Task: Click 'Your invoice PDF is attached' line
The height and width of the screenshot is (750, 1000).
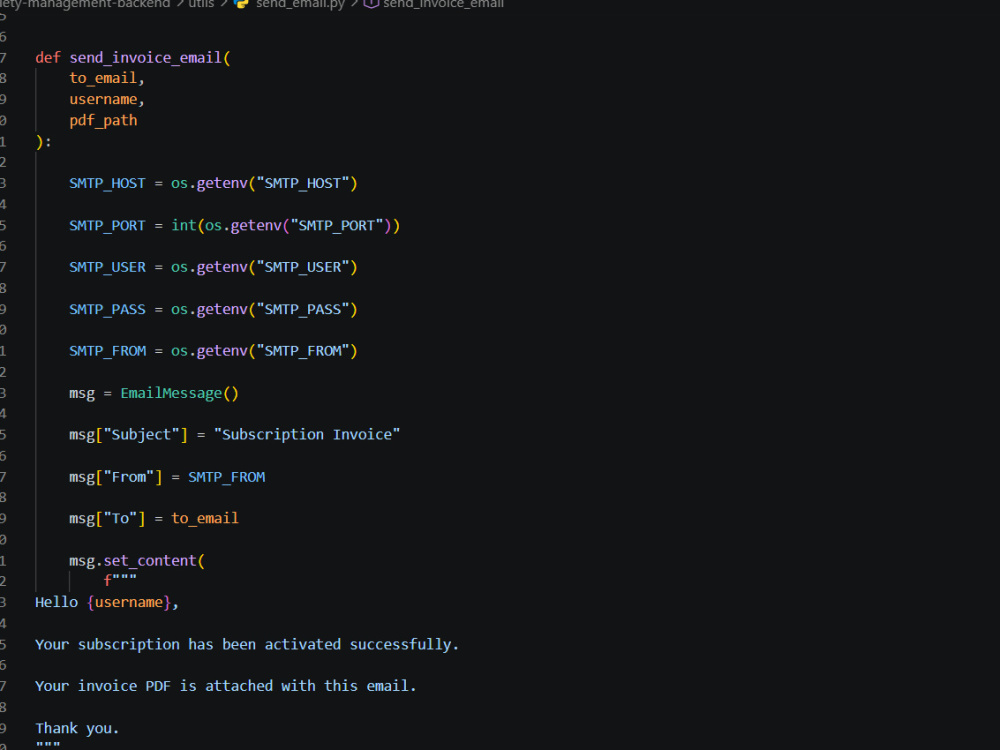Action: (x=226, y=686)
